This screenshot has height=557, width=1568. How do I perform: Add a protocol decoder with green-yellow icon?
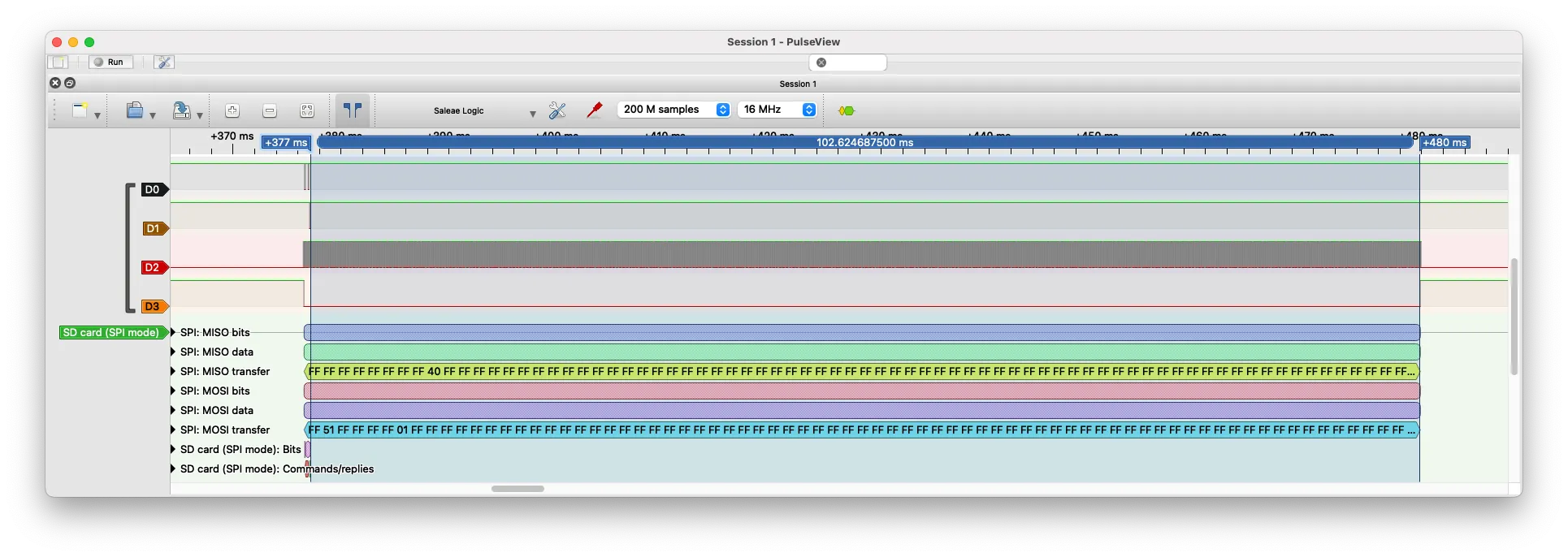[x=847, y=110]
